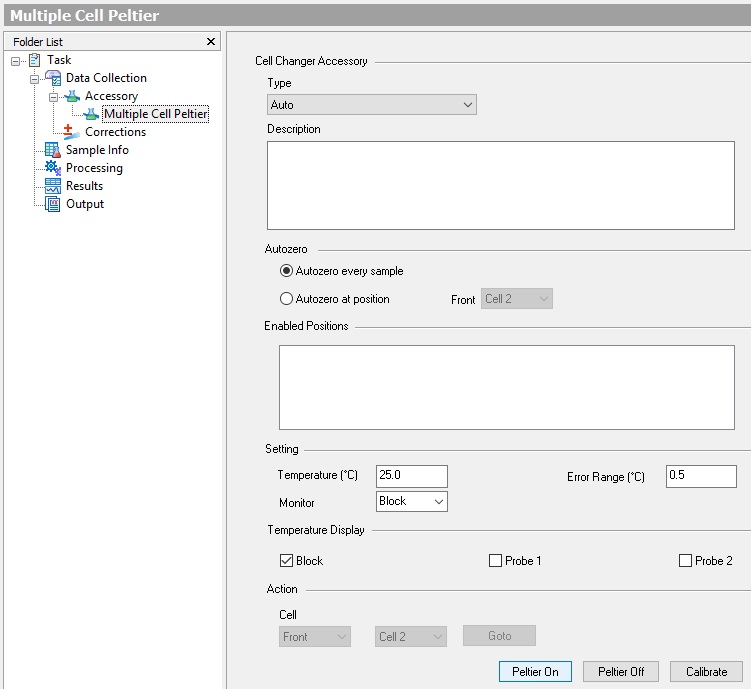Click the Accessory flask icon

72,96
